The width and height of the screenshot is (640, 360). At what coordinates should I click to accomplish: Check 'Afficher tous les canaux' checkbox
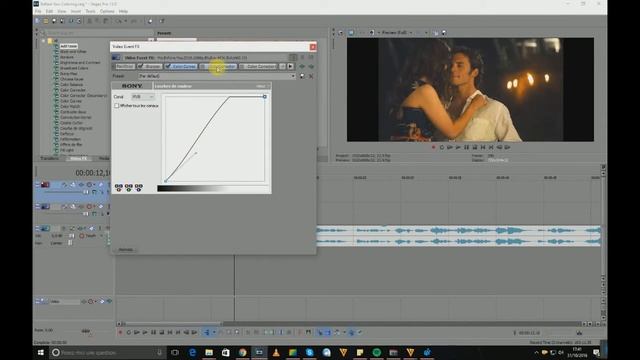[x=117, y=106]
